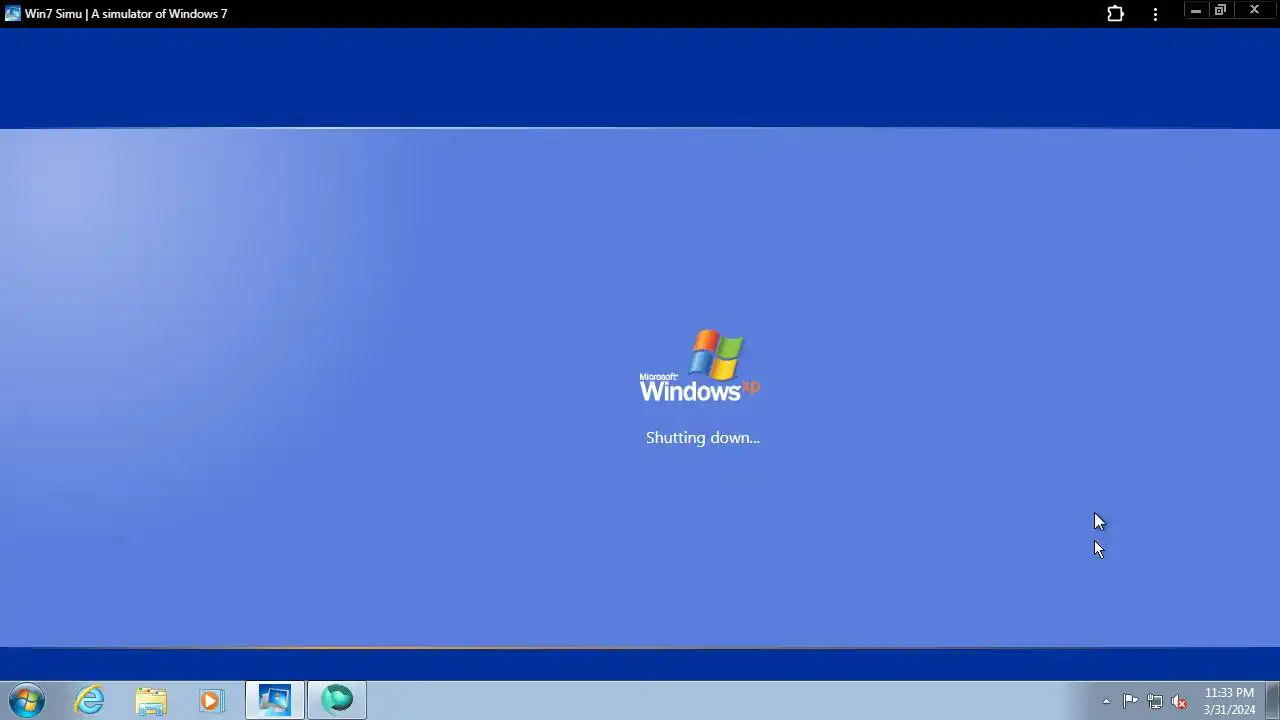This screenshot has width=1280, height=720.
Task: Select the active monitor app in taskbar
Action: (x=275, y=700)
